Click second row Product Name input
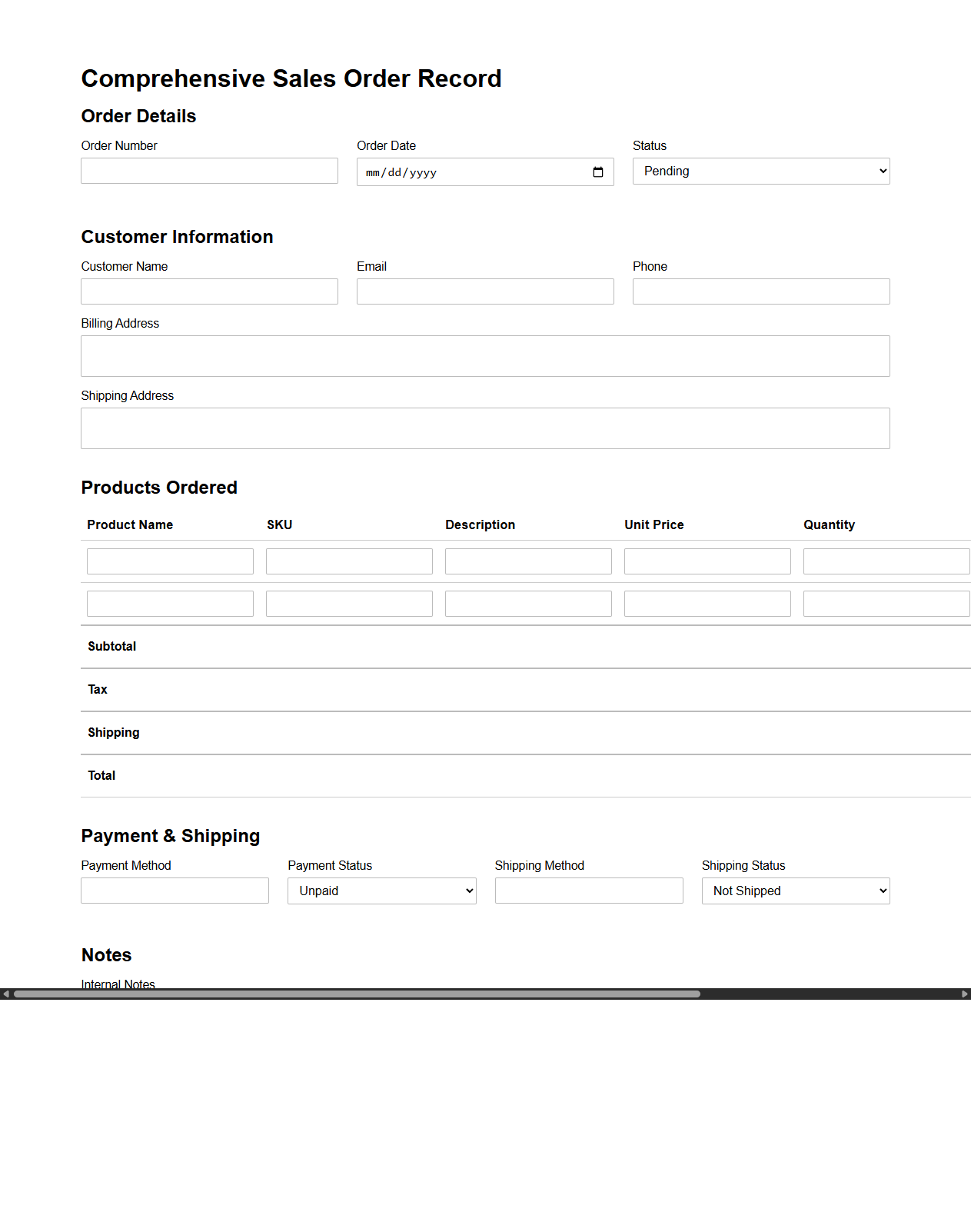The height and width of the screenshot is (1232, 971). (x=170, y=604)
